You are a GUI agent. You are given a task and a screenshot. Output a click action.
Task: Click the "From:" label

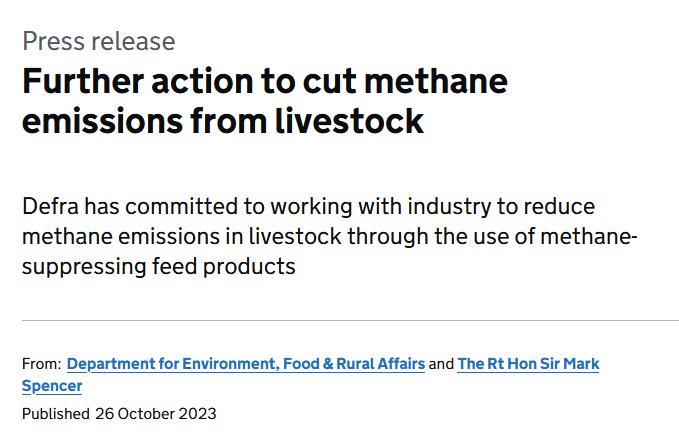pos(41,364)
